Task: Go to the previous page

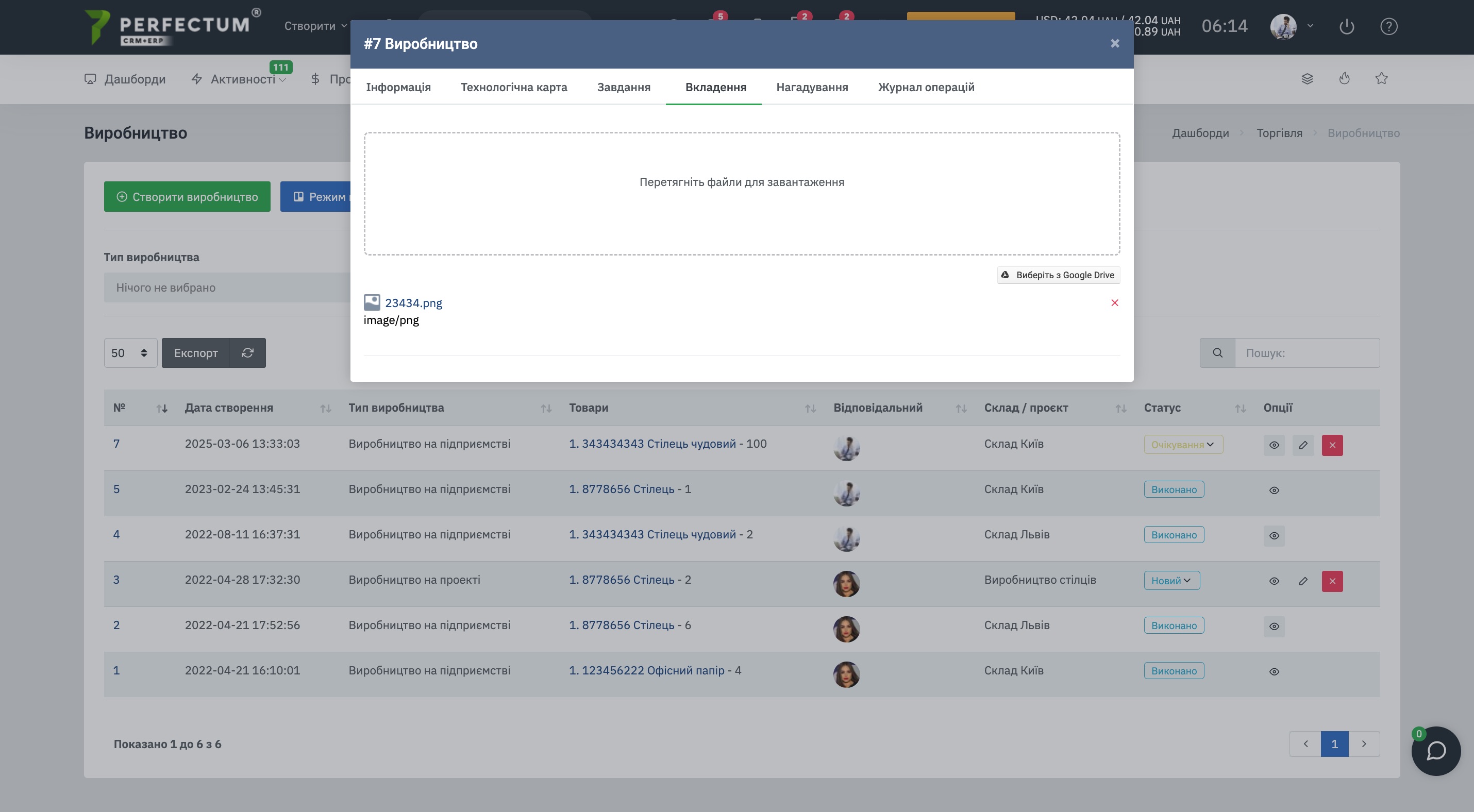Action: (1305, 744)
